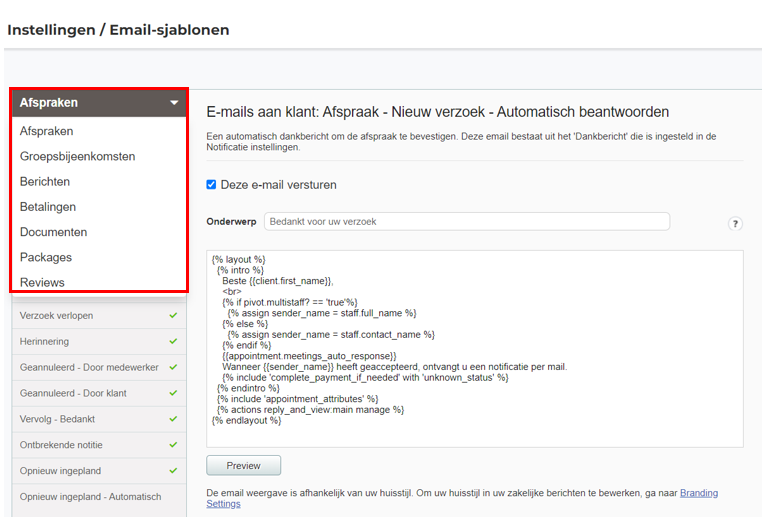Click the '{% endlayout %}' line
The width and height of the screenshot is (765, 522).
246,421
